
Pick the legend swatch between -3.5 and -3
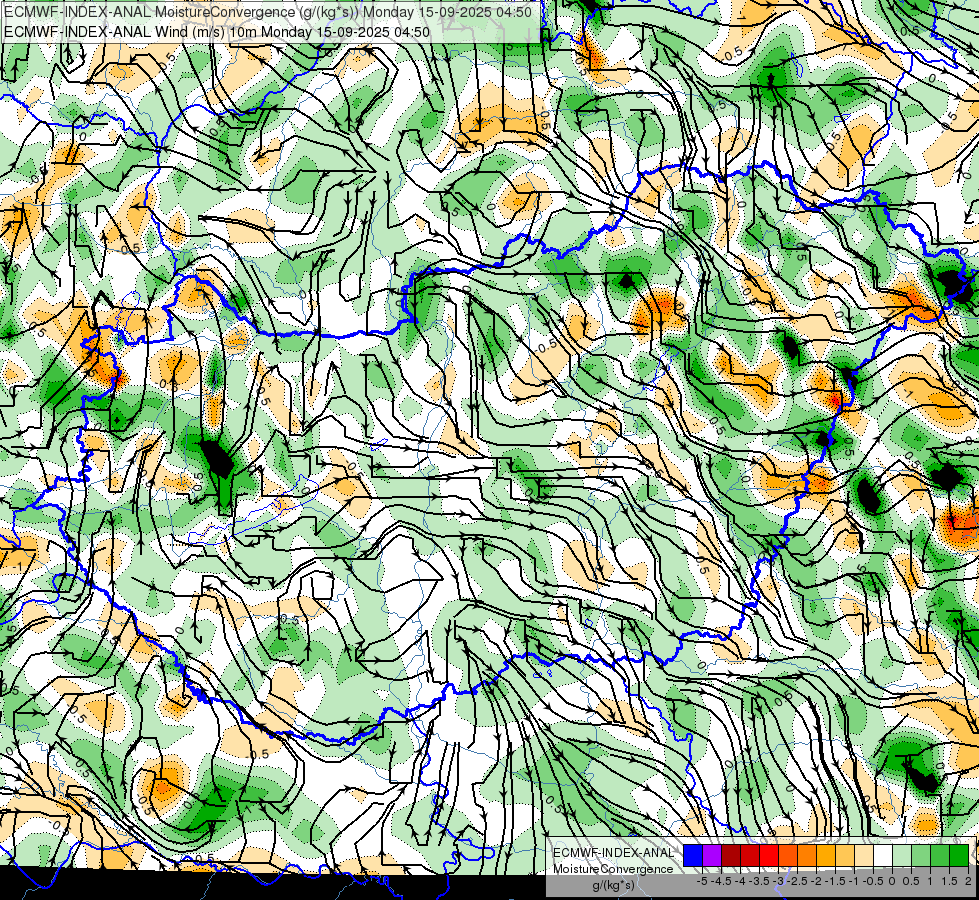click(769, 856)
